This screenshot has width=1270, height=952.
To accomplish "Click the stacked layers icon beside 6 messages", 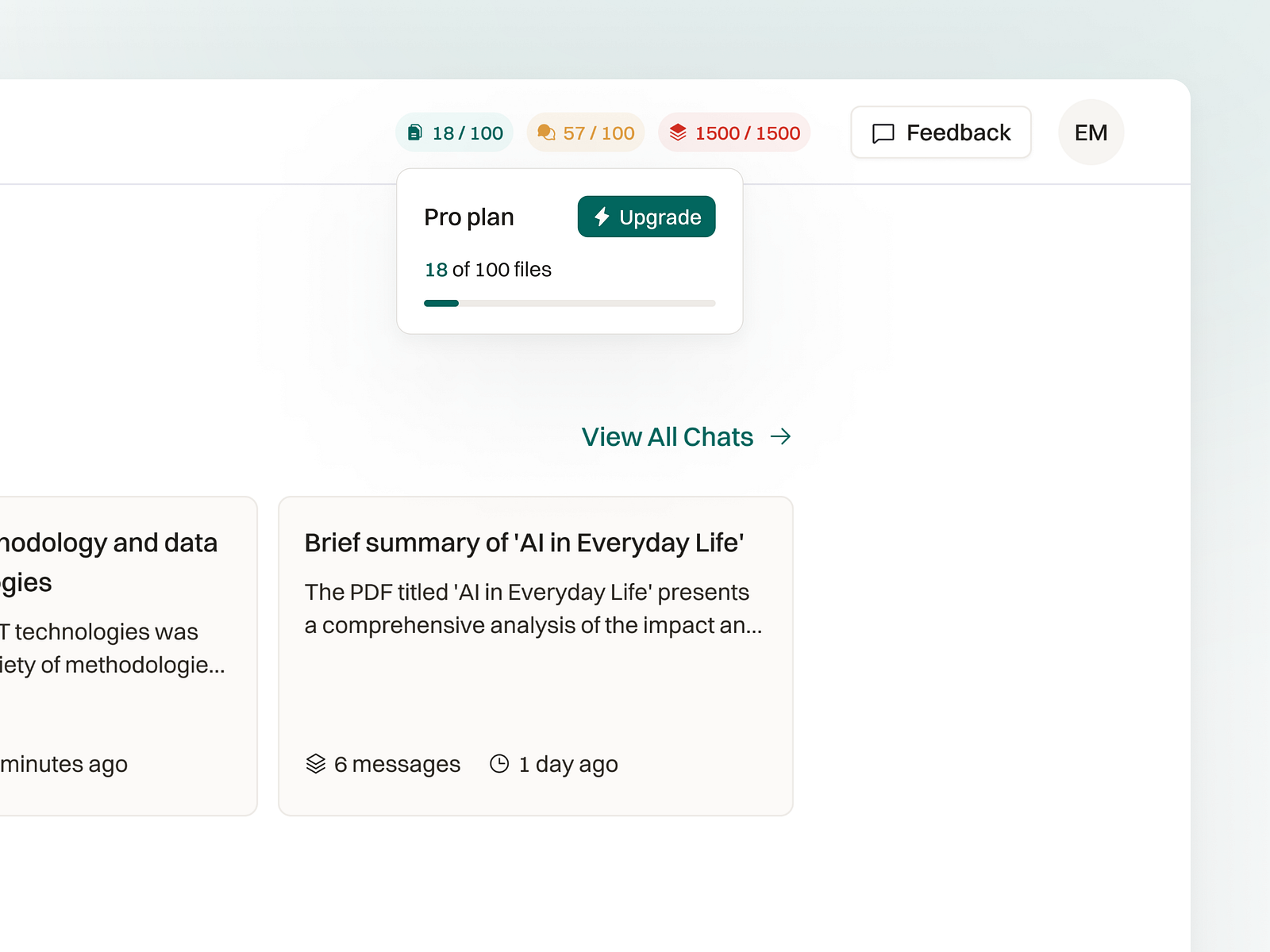I will point(316,764).
